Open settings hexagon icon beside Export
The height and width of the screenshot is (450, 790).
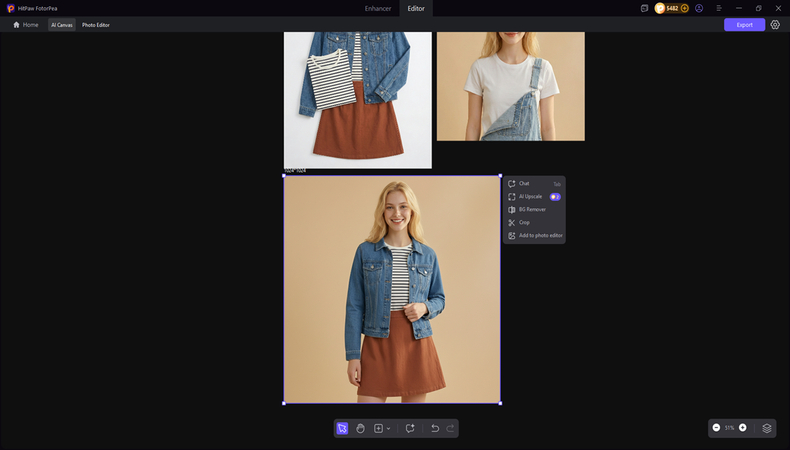point(775,25)
